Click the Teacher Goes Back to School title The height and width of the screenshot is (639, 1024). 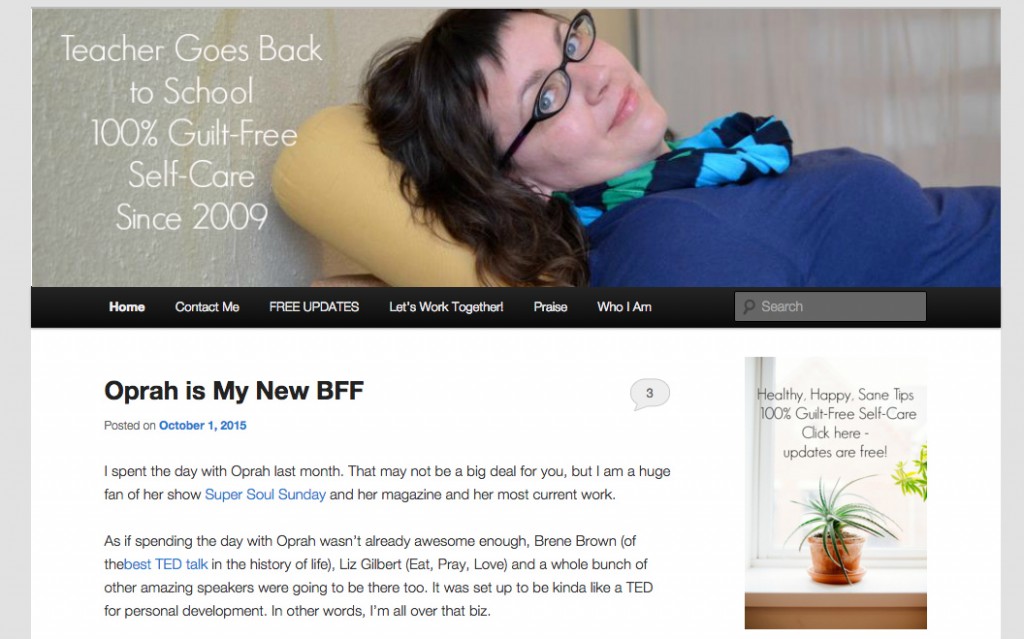point(191,70)
